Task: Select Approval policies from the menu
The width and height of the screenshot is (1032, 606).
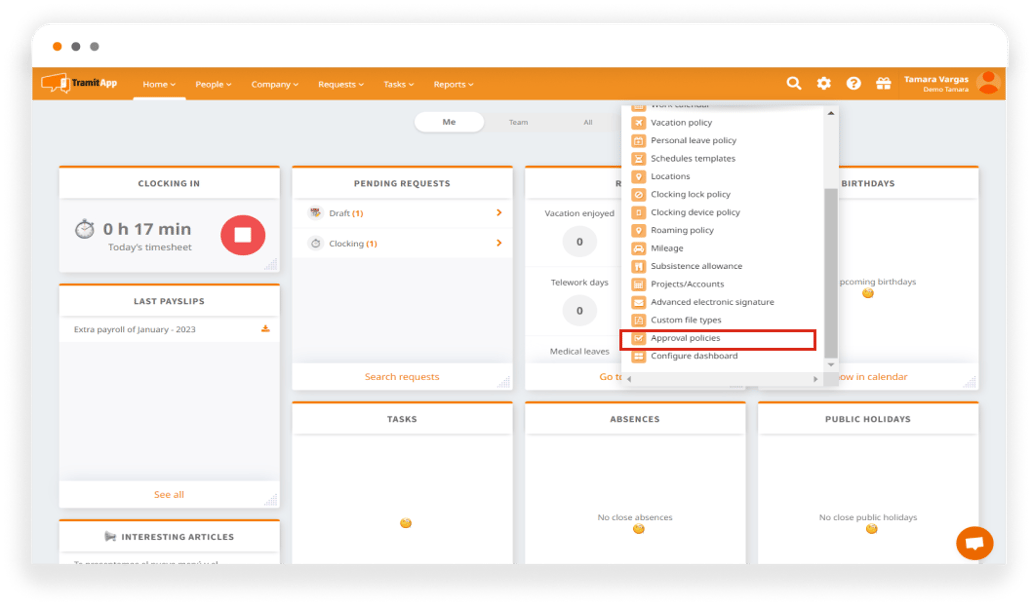Action: [x=686, y=338]
